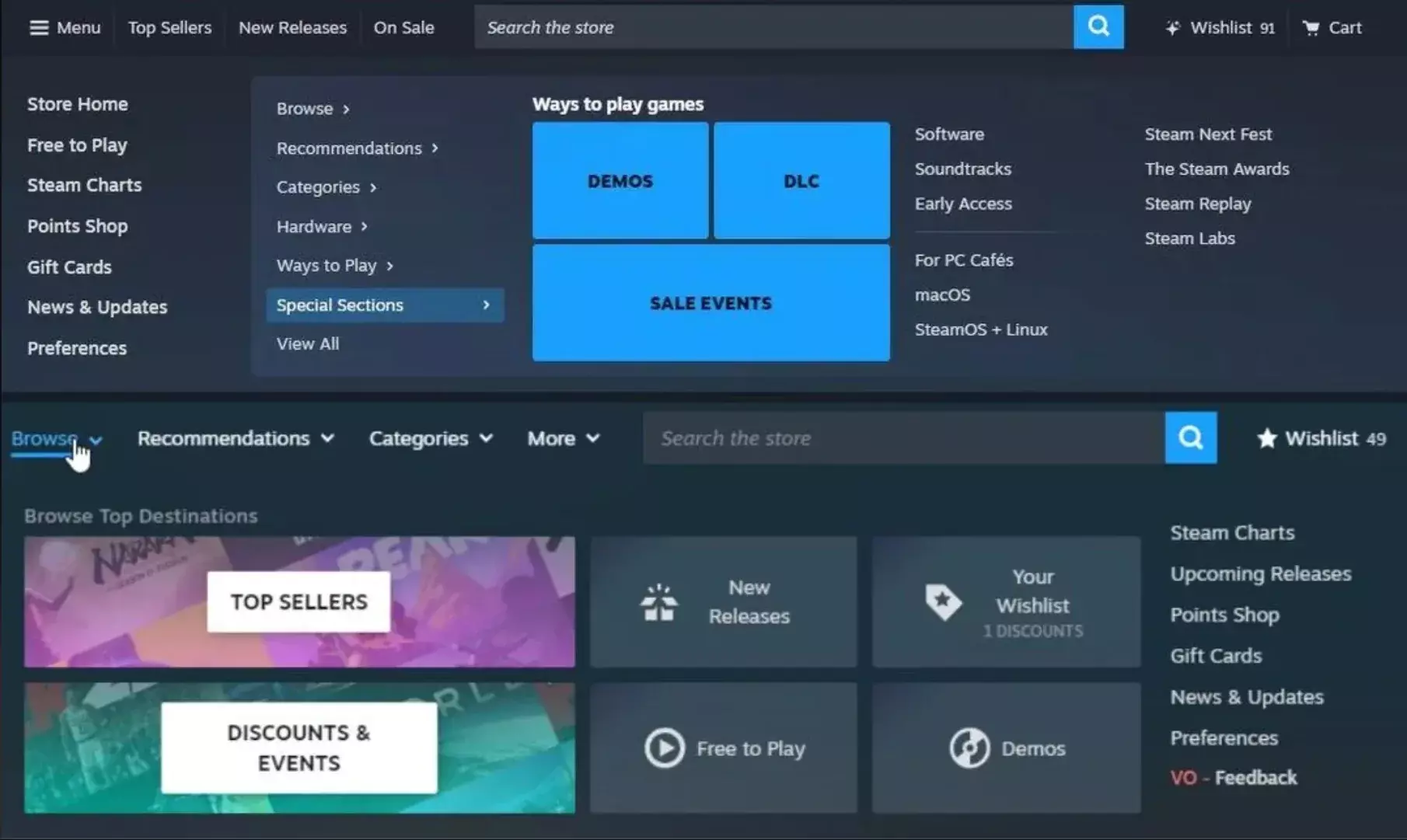1407x840 pixels.
Task: Click the SALE EVENTS button
Action: point(710,303)
